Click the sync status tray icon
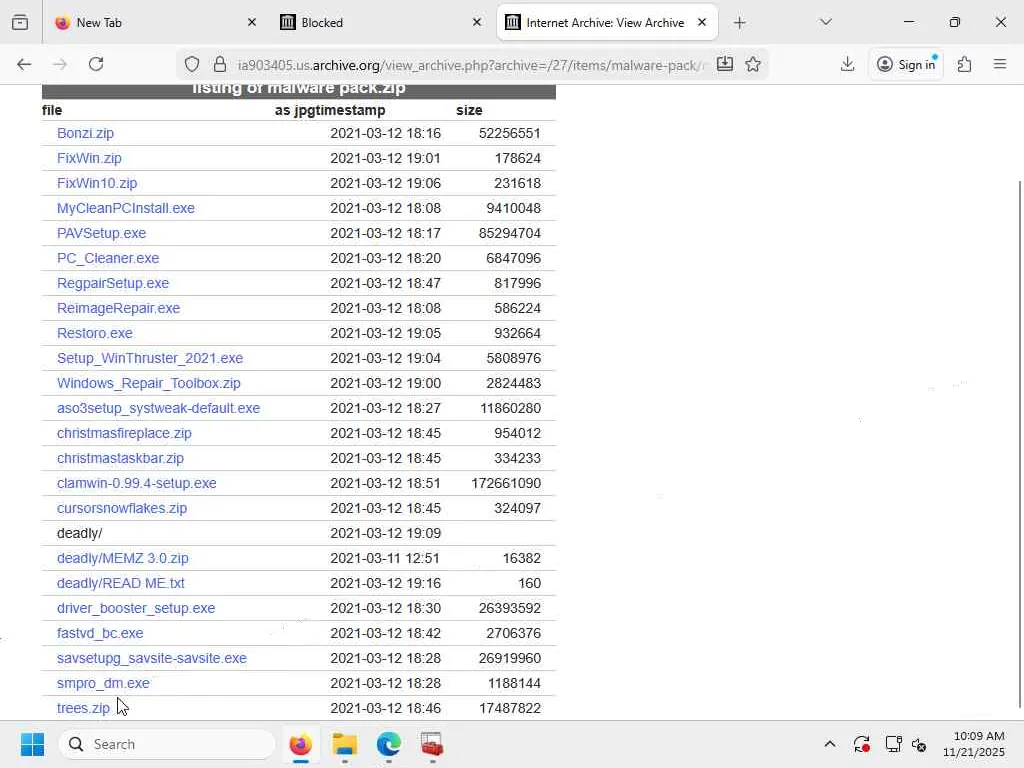 (x=861, y=744)
